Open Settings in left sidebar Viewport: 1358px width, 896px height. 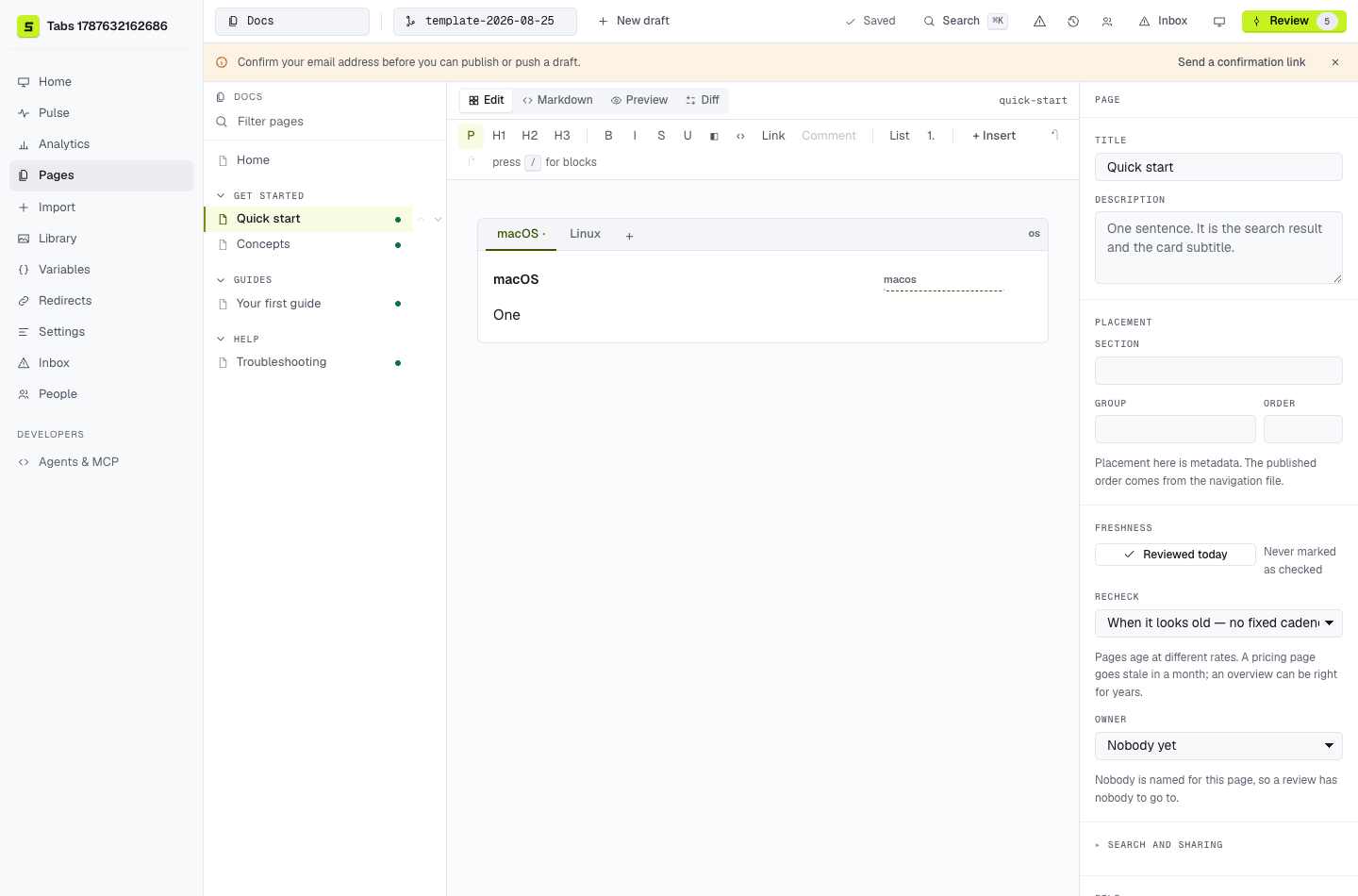[x=101, y=332]
